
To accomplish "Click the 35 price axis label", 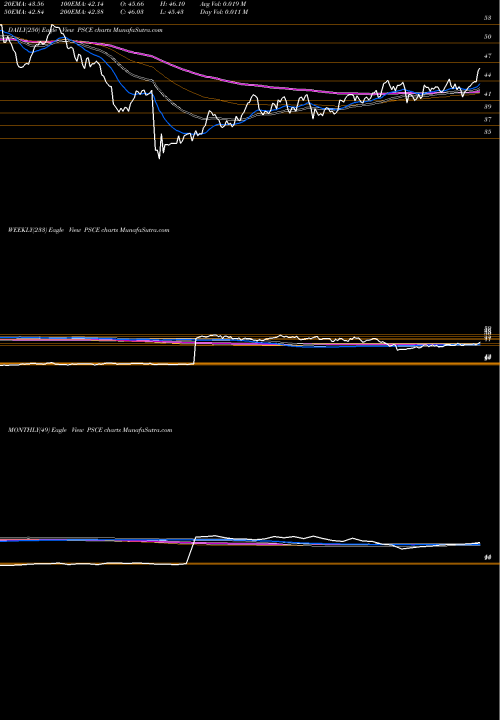I will point(488,132).
